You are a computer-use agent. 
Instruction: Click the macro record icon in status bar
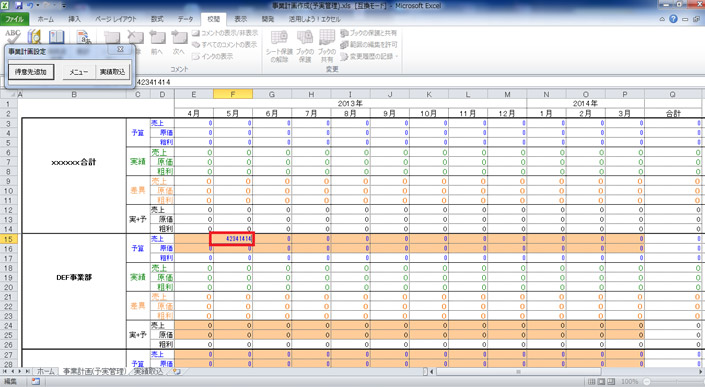pyautogui.click(x=36, y=382)
